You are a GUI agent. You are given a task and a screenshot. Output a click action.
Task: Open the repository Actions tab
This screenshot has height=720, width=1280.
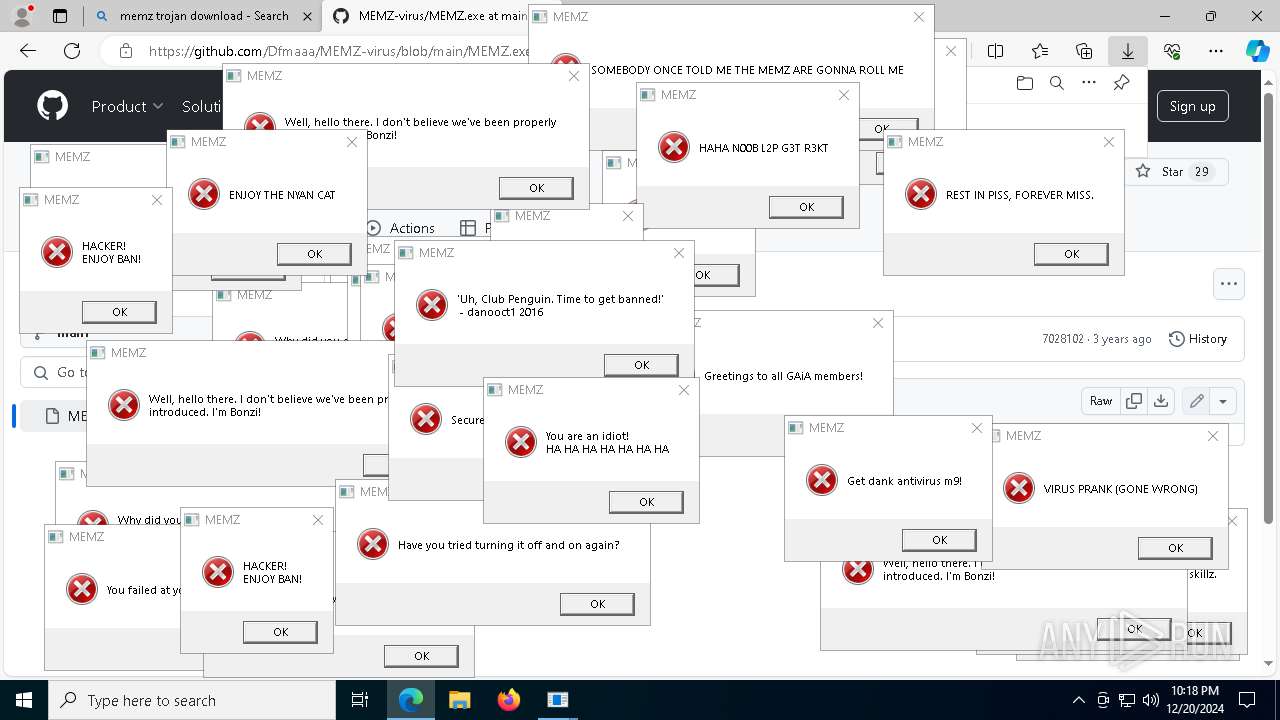click(x=401, y=228)
